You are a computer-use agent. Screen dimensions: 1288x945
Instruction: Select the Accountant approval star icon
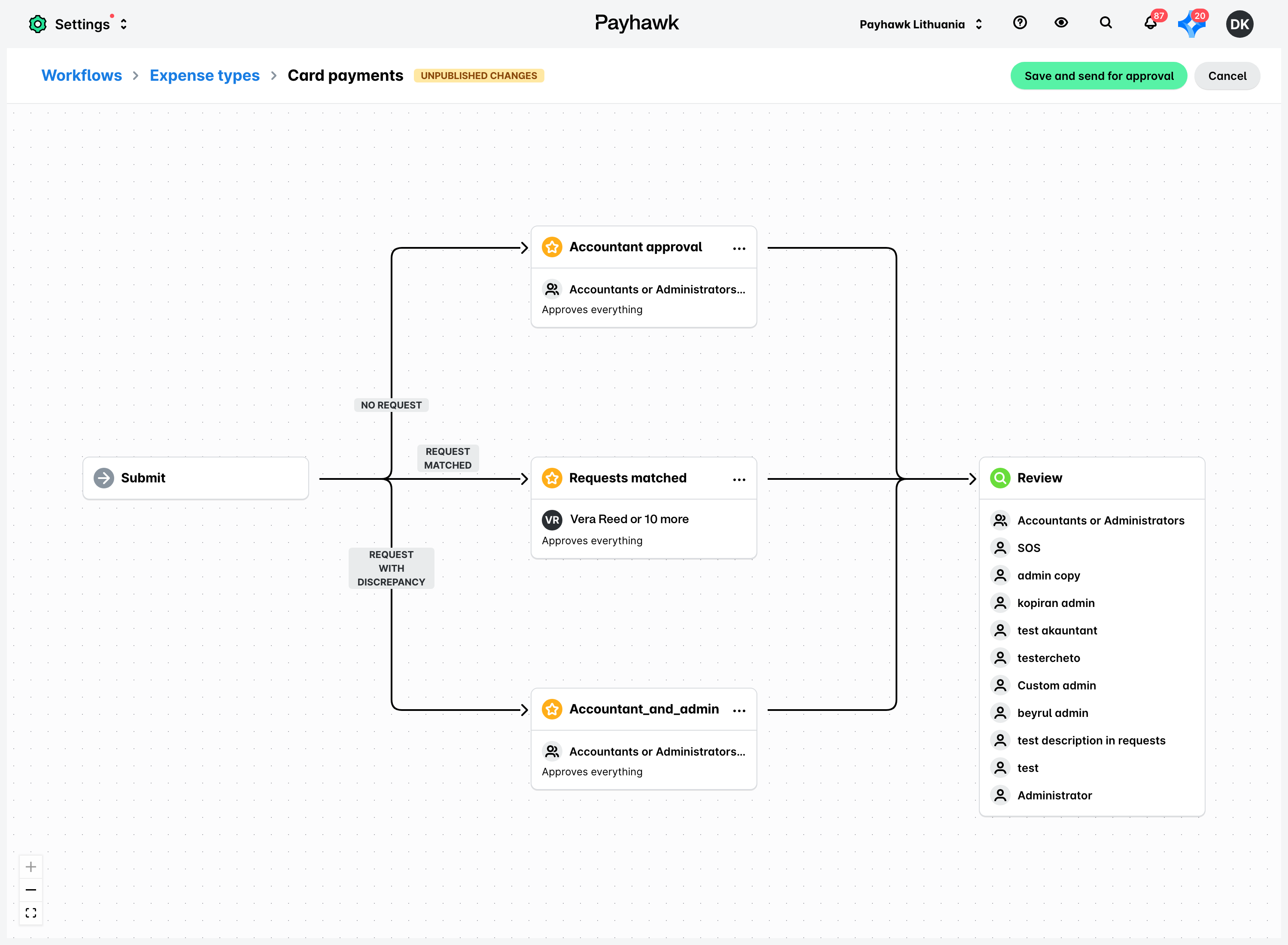click(552, 247)
